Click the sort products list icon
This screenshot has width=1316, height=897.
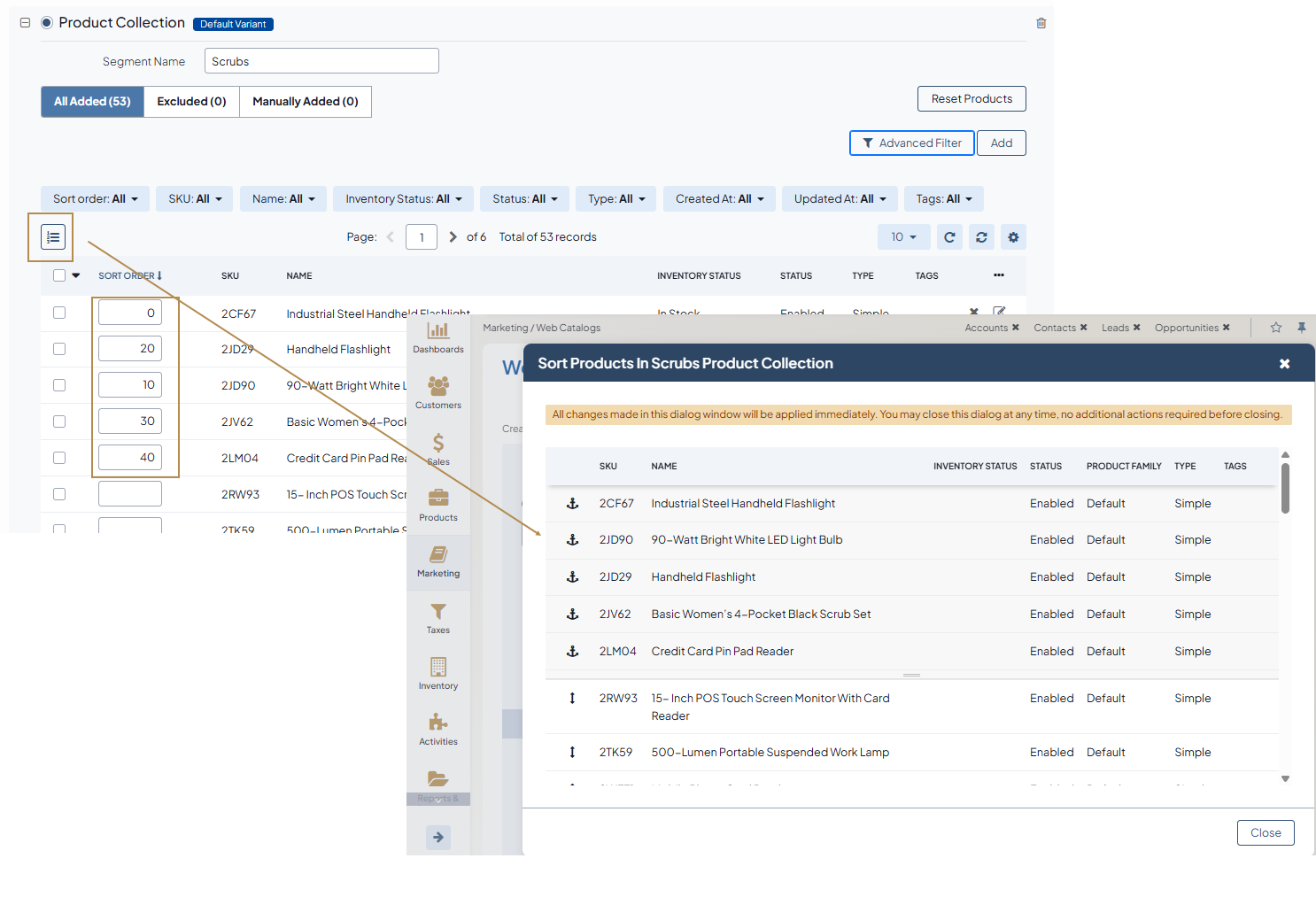click(53, 237)
